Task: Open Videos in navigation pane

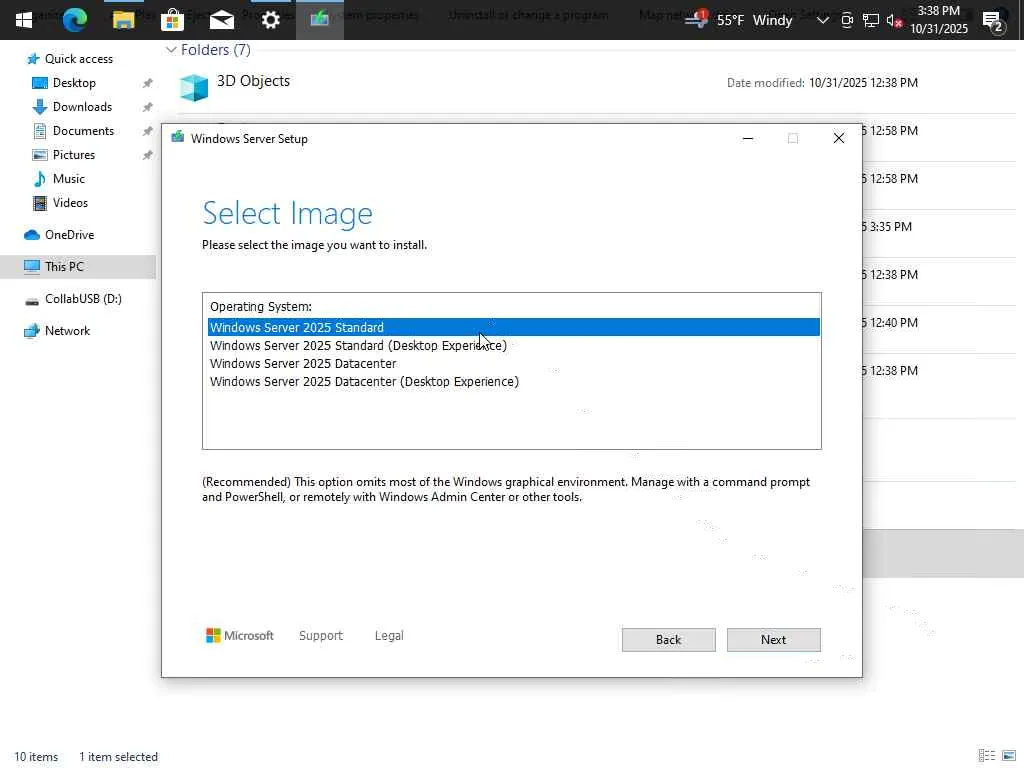Action: [70, 203]
